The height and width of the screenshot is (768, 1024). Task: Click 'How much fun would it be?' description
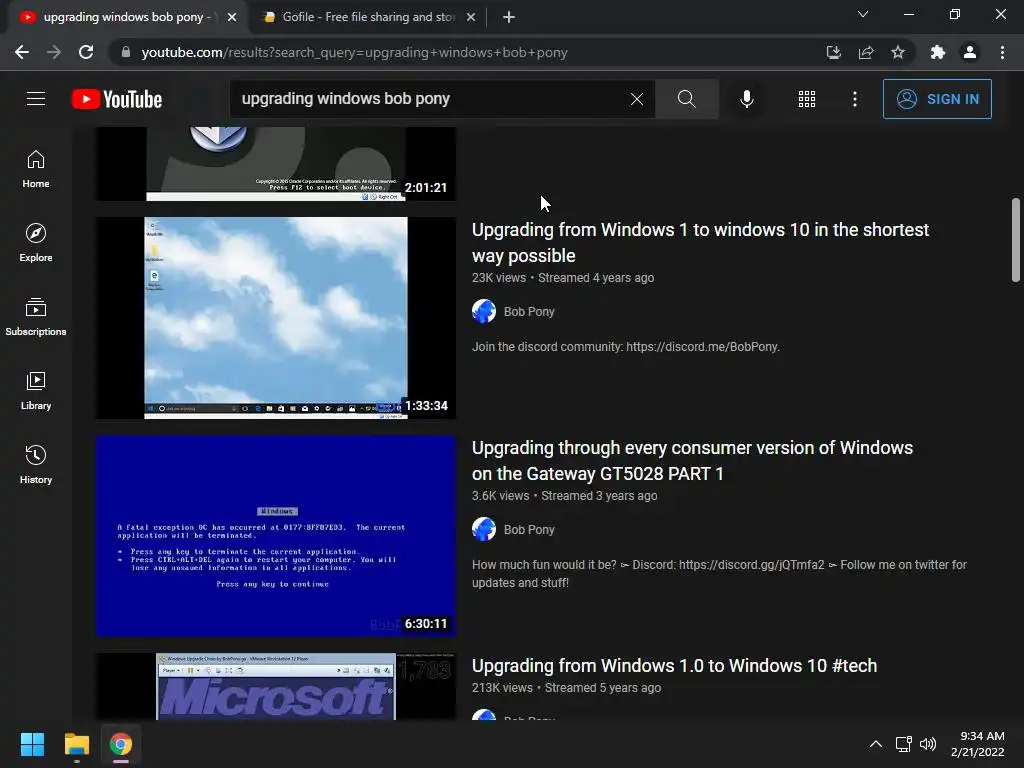pyautogui.click(x=720, y=573)
